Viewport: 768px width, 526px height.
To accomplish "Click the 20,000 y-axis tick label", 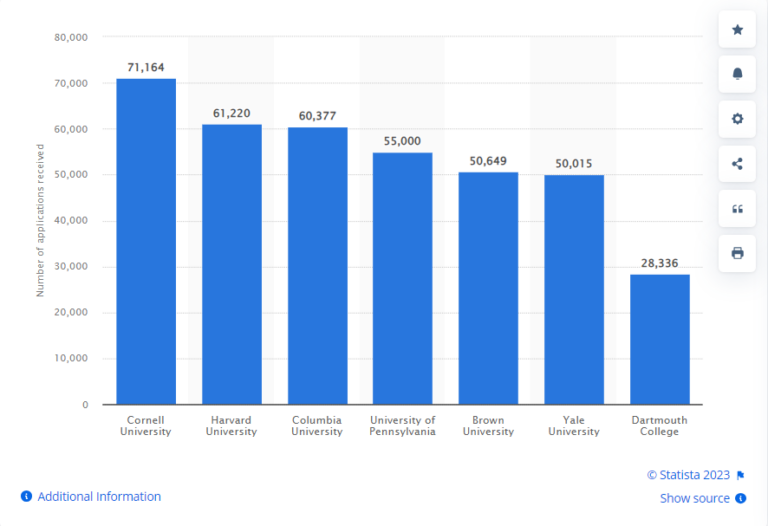I will pyautogui.click(x=71, y=312).
